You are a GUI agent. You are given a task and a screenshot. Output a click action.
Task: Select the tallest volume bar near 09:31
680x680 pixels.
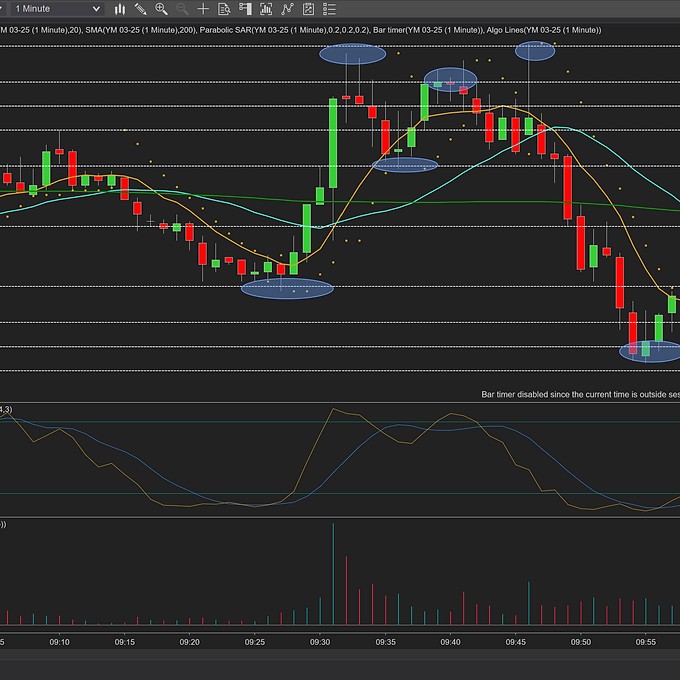coord(333,574)
